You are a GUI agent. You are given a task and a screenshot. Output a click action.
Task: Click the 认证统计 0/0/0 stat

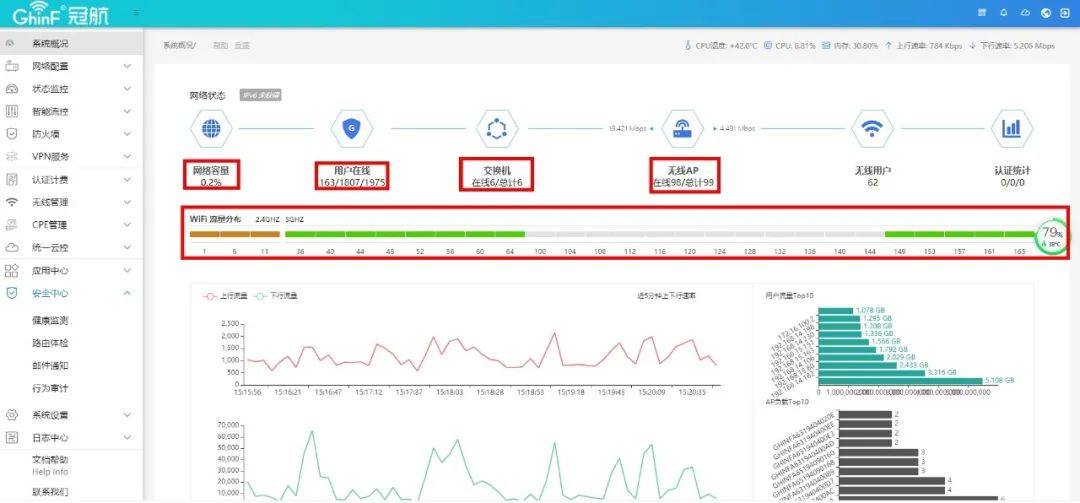pos(1012,176)
